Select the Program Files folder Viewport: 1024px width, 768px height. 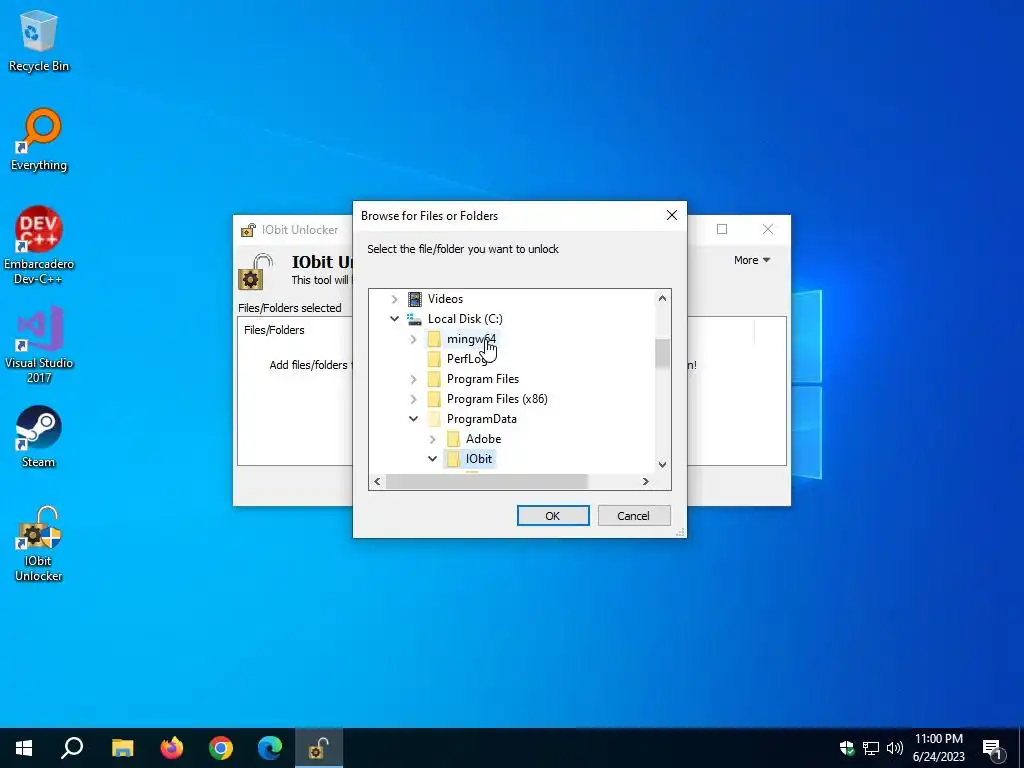coord(483,379)
